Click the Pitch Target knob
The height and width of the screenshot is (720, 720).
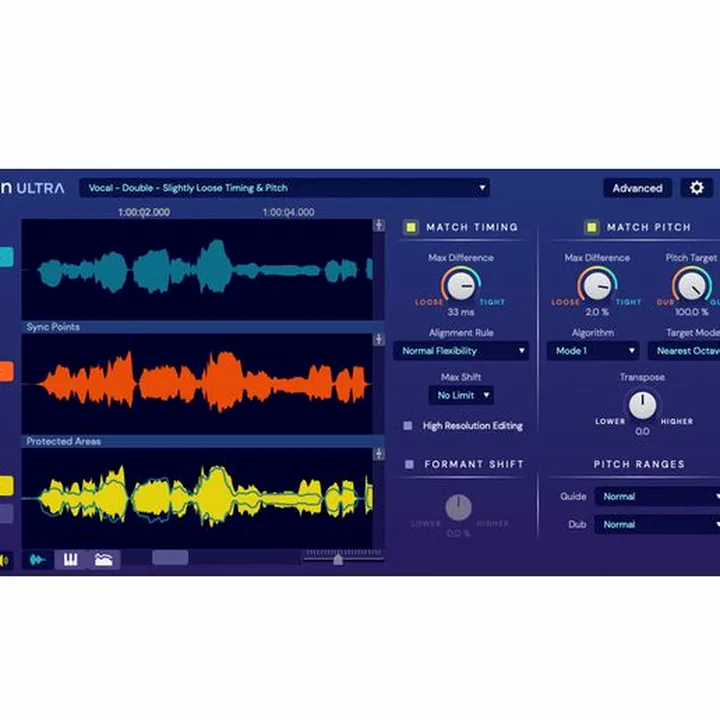[692, 286]
